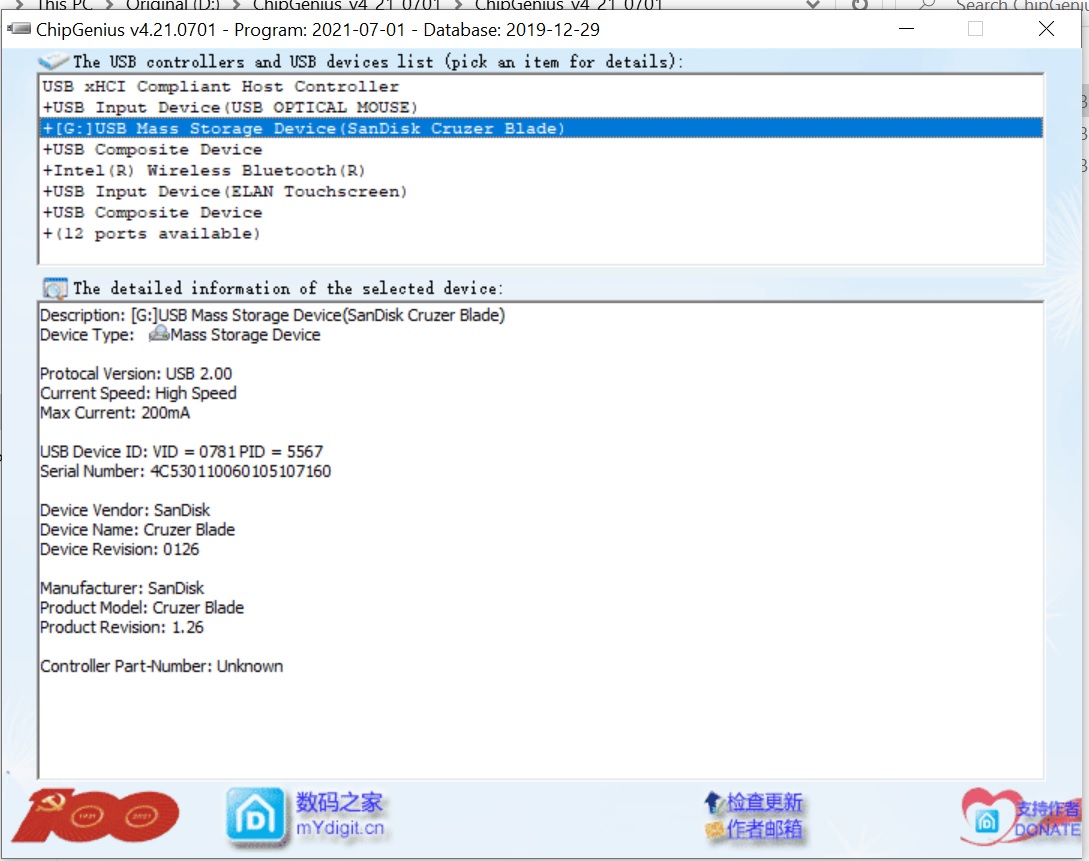Select Intel(R) Wireless Bluetooth(R) row
Image resolution: width=1089 pixels, height=861 pixels.
point(541,170)
